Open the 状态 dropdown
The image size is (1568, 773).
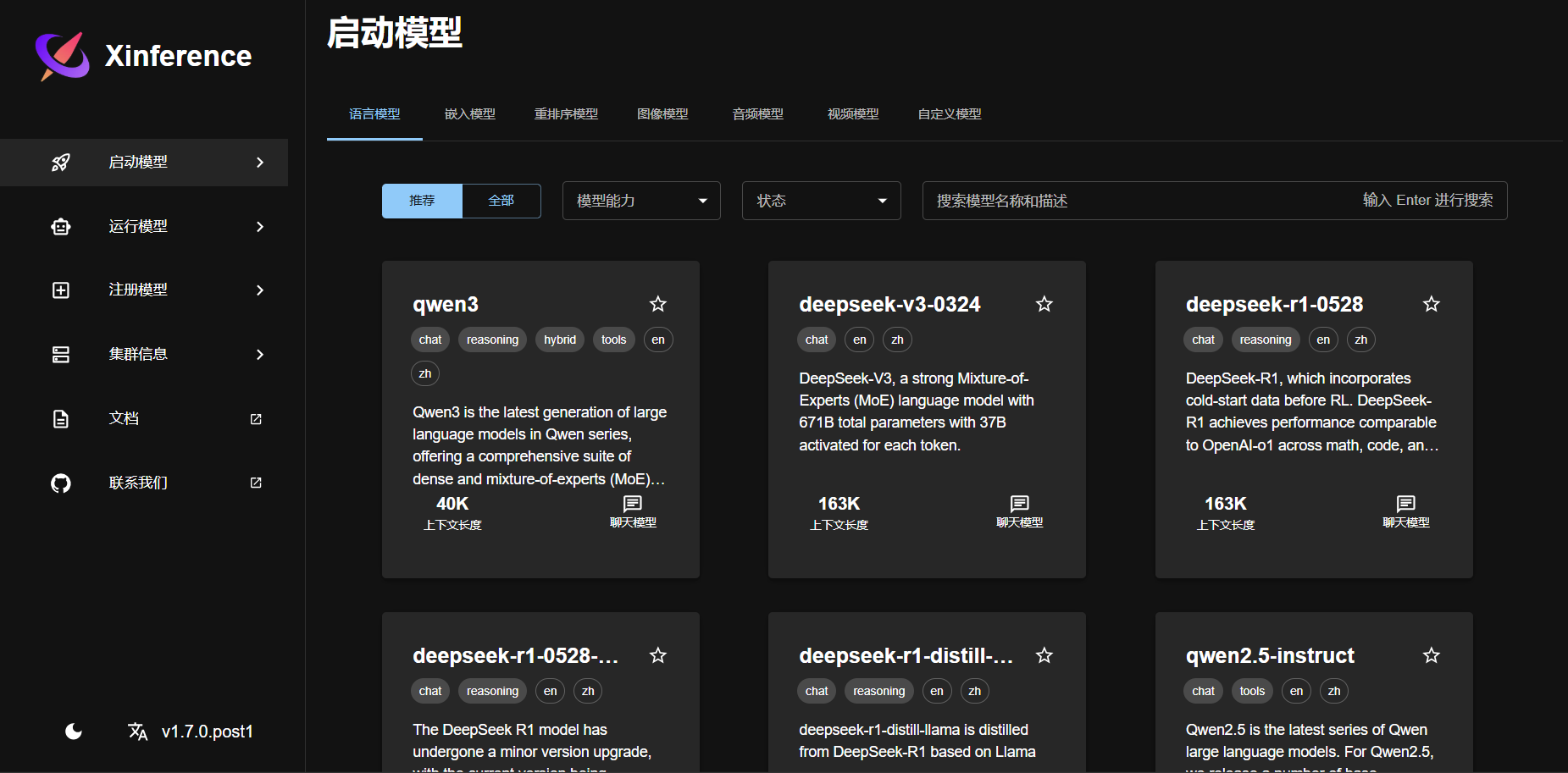tap(821, 201)
